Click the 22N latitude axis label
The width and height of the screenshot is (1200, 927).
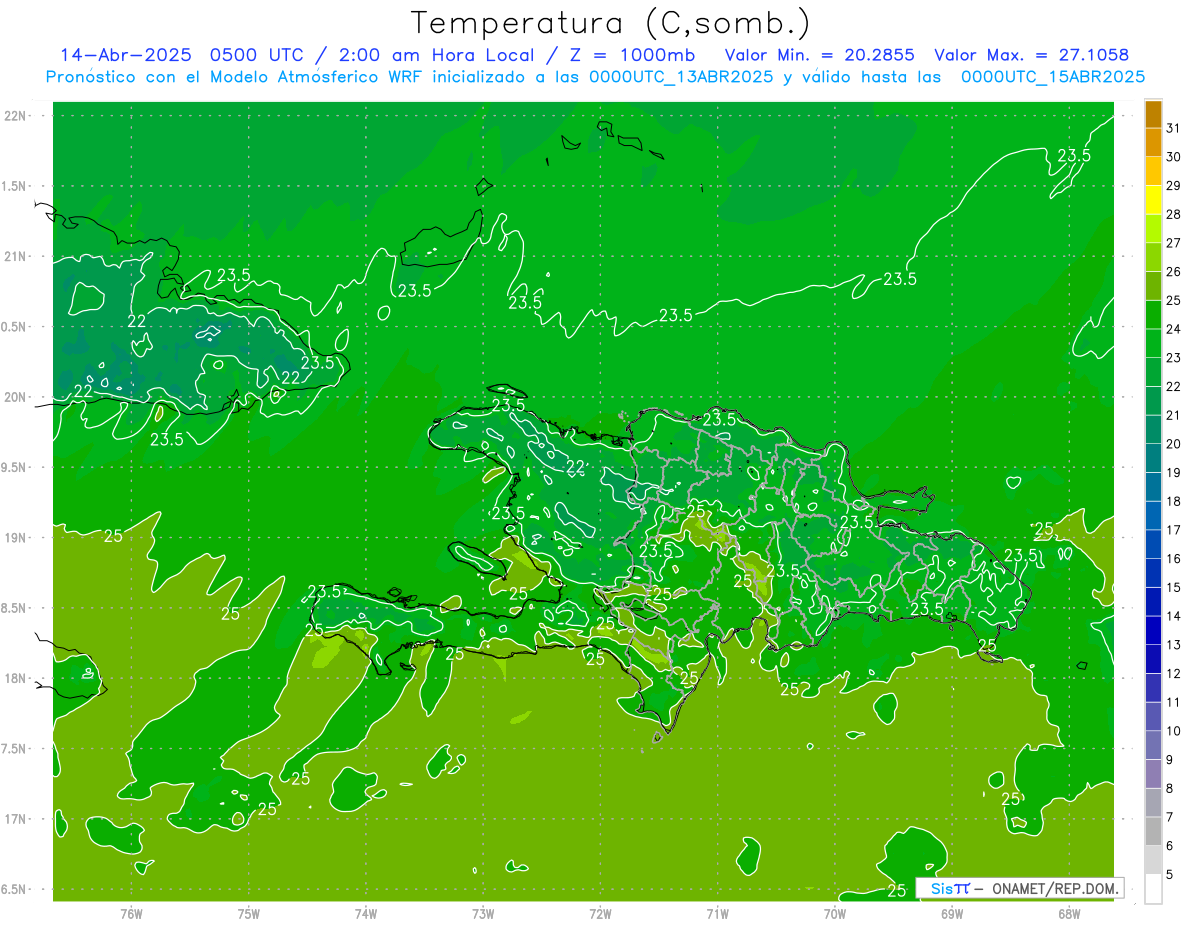click(15, 116)
